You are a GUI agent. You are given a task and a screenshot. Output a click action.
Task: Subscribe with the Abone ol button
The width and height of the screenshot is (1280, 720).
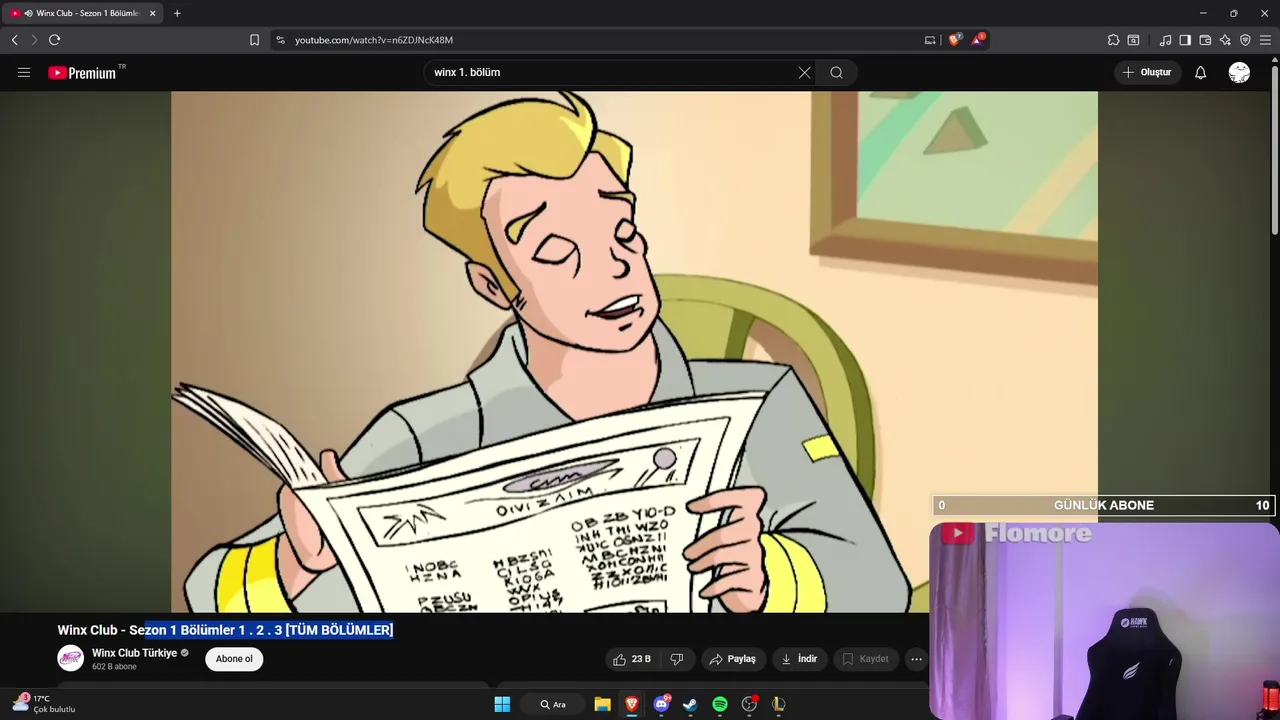pyautogui.click(x=234, y=659)
